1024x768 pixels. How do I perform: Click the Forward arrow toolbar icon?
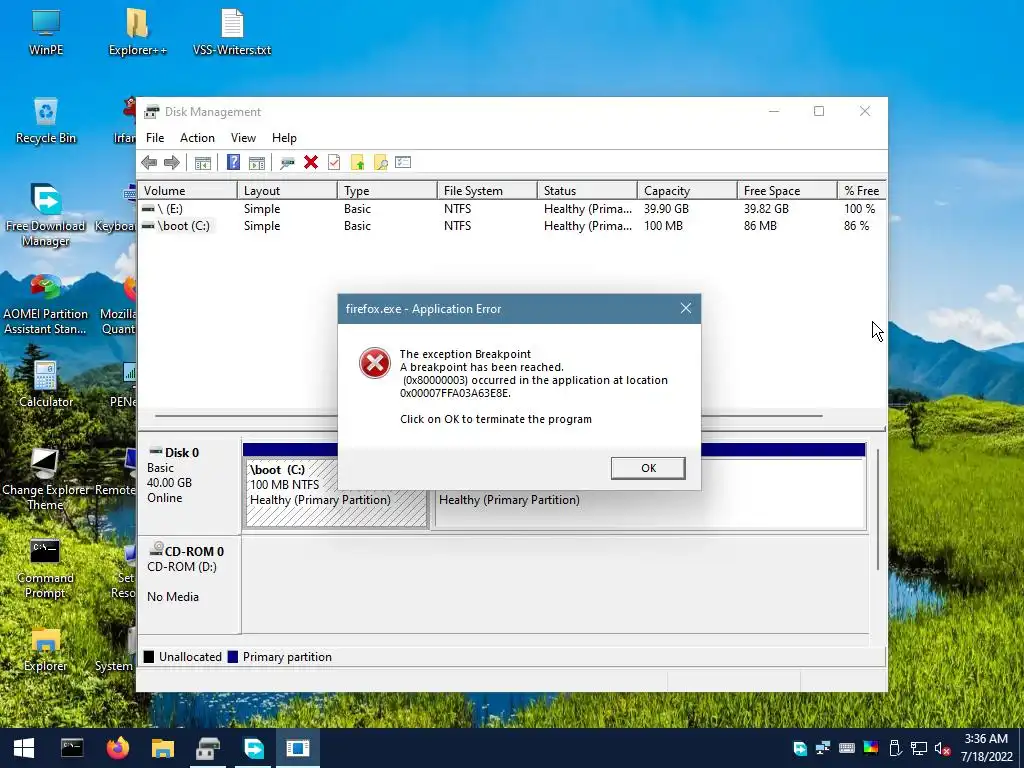coord(172,163)
